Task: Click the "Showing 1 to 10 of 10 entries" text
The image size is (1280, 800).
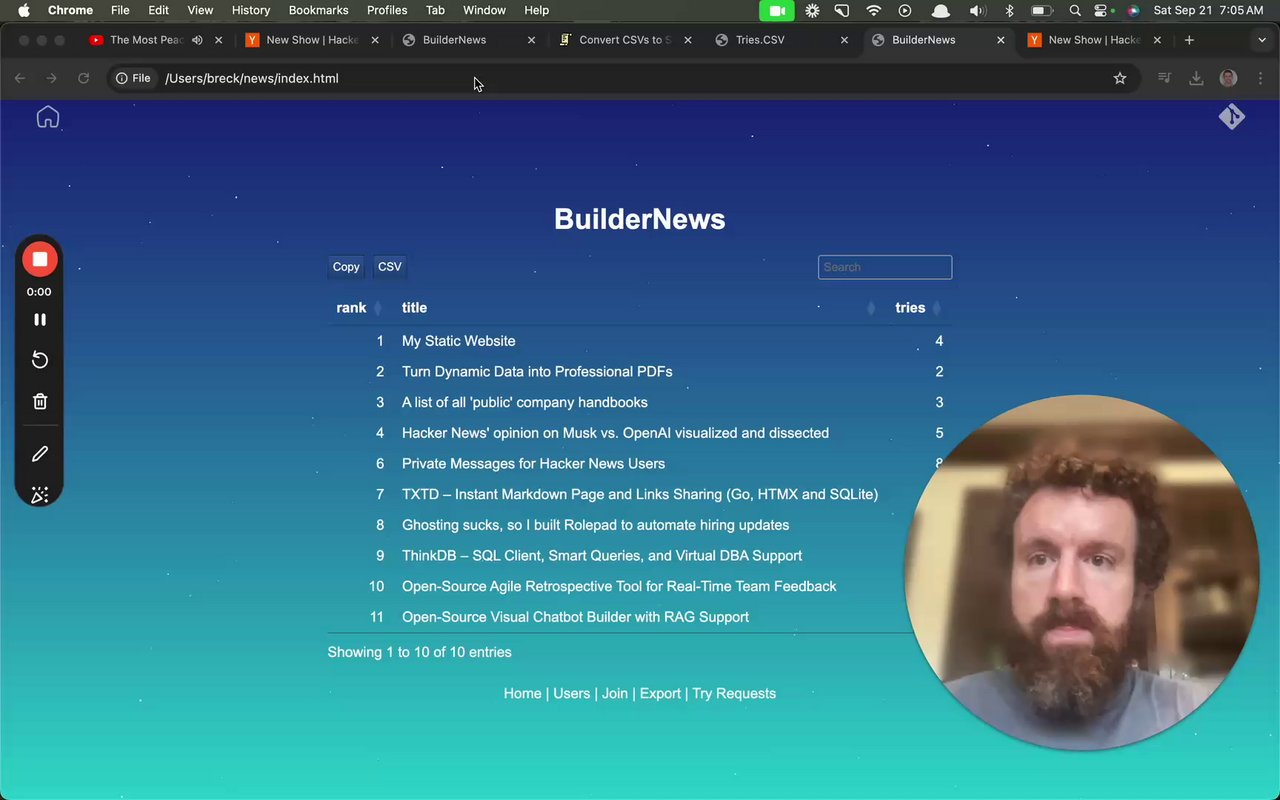Action: click(x=420, y=652)
